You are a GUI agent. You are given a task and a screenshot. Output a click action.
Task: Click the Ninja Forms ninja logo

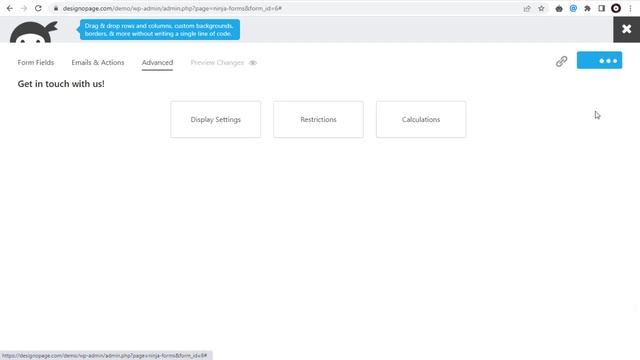pyautogui.click(x=33, y=32)
